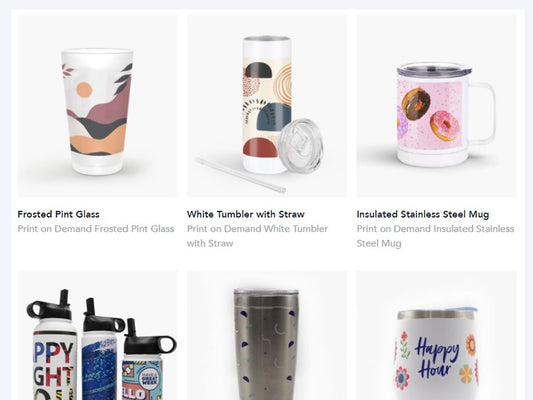
Task: Click the chocolate donut on the mug
Action: [416, 104]
